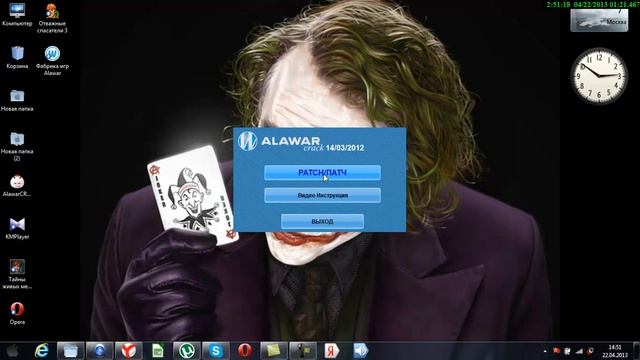Click the ВЫХОД exit button
The image size is (640, 360).
coord(322,222)
